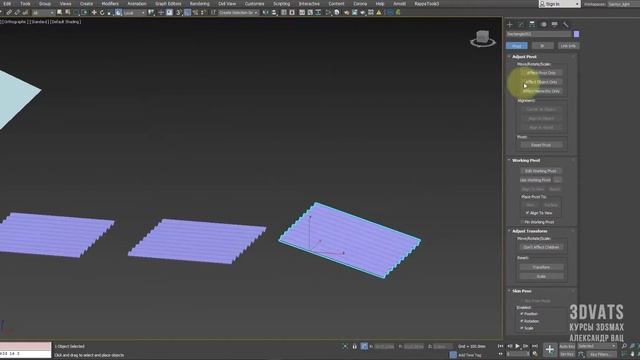Open the Sign In dropdown
This screenshot has height=360, width=640.
[x=560, y=4]
